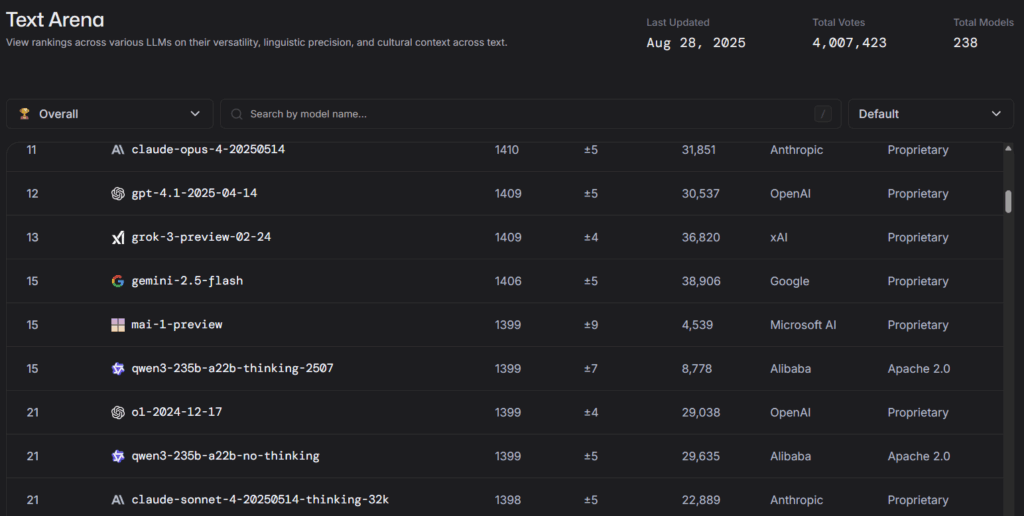Click the vote count 22,889

point(701,500)
